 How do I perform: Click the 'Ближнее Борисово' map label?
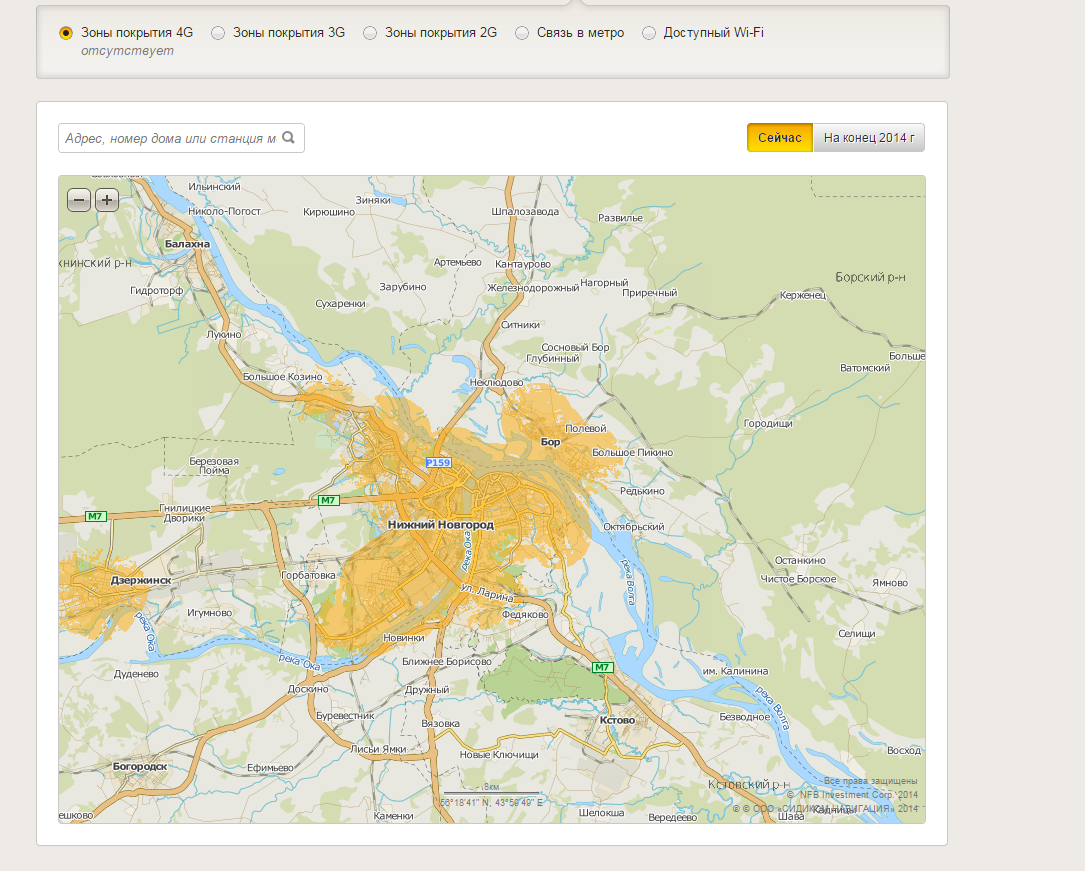447,661
